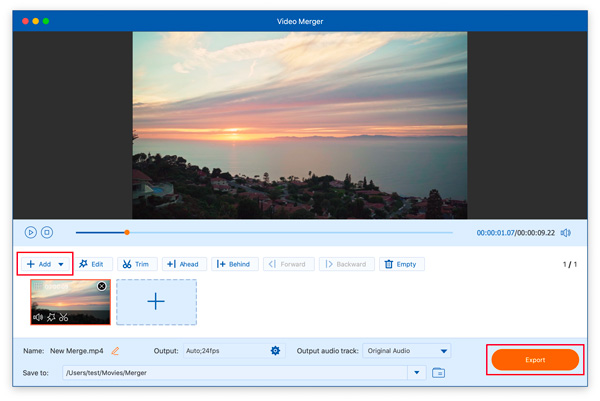This screenshot has width=600, height=401.
Task: Browse the output folder icon
Action: coord(438,373)
